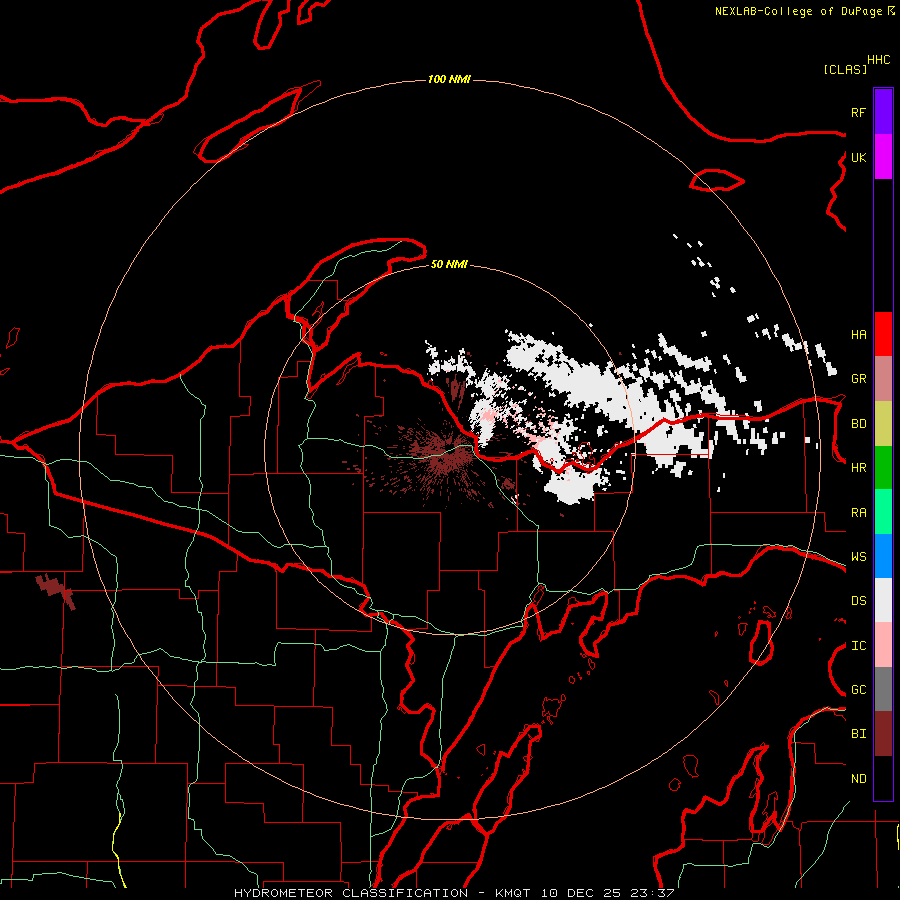Screen dimensions: 900x900
Task: Click the UK magenta legend color block
Action: [x=883, y=157]
